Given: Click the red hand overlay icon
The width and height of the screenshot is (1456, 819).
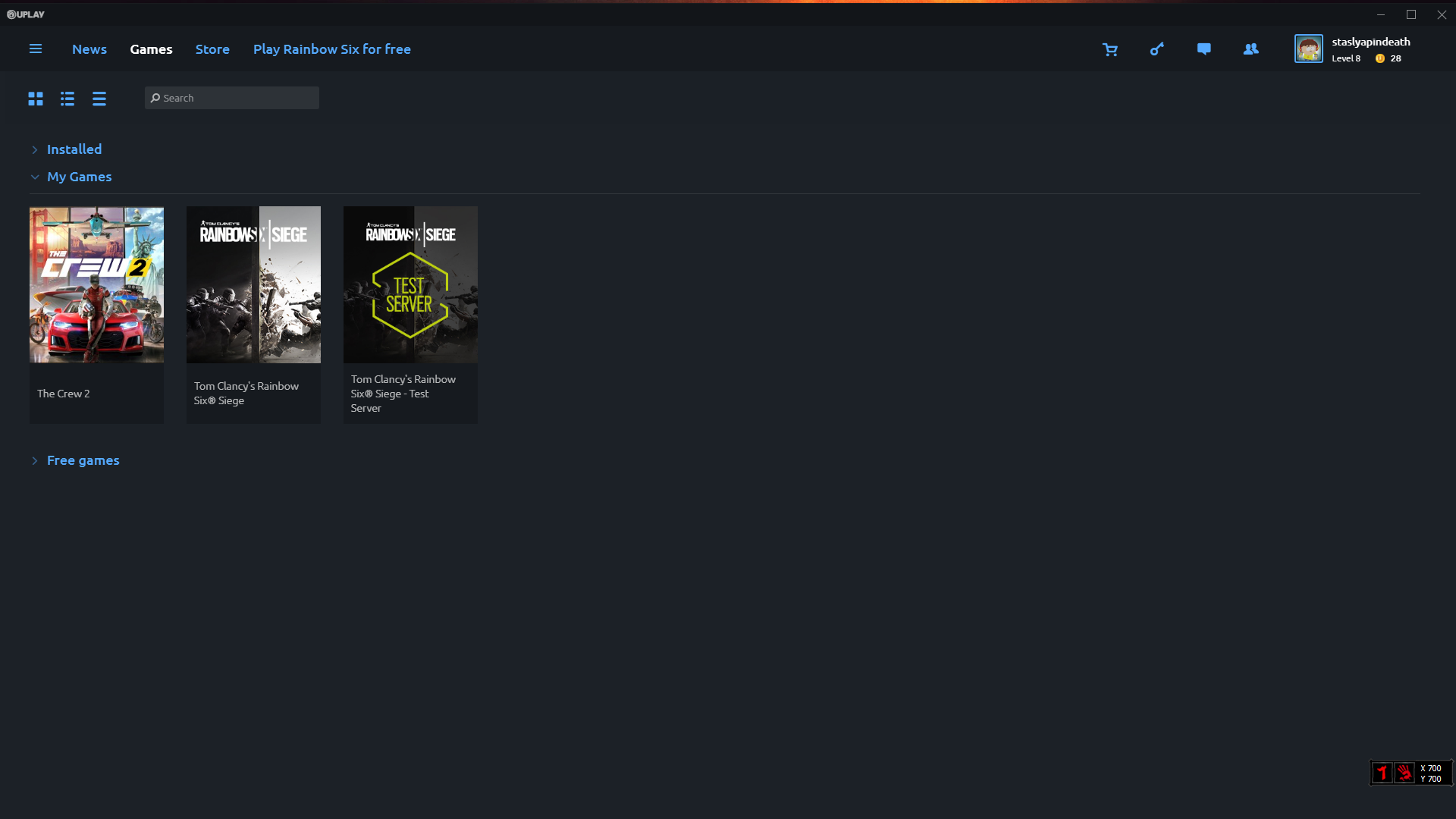Looking at the screenshot, I should point(1404,773).
